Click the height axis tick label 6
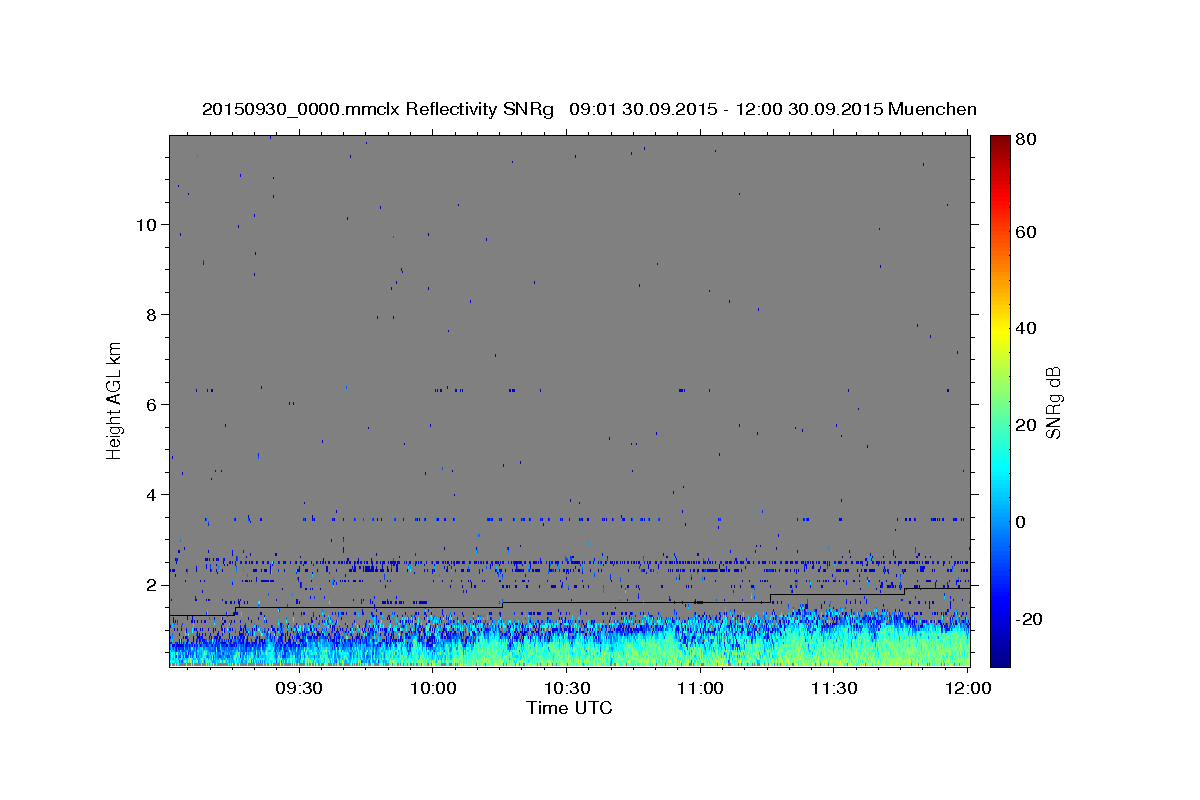The height and width of the screenshot is (800, 1200). 153,405
